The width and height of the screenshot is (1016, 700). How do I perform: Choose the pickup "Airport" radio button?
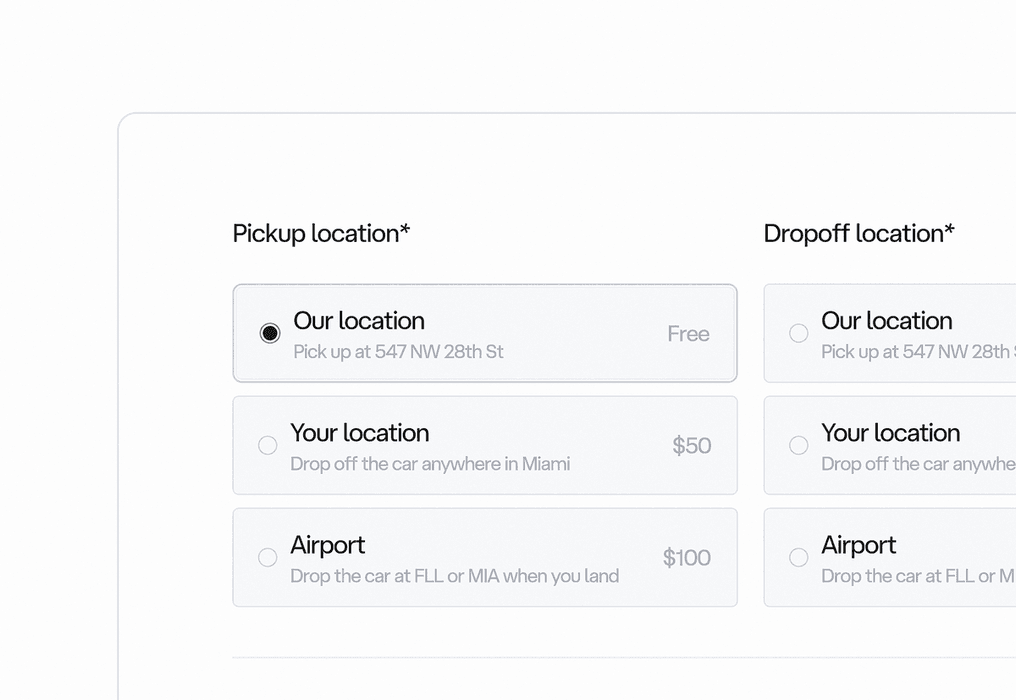268,557
